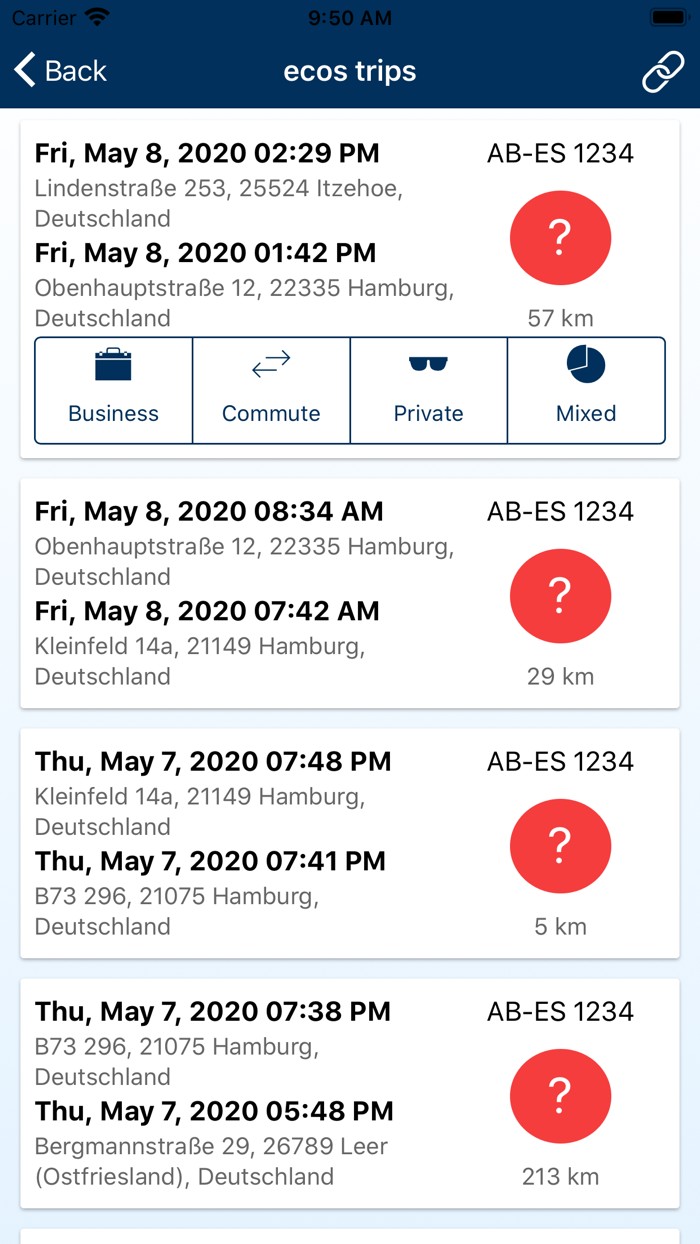Open the ecos trips title bar
This screenshot has width=700, height=1244.
tap(350, 70)
